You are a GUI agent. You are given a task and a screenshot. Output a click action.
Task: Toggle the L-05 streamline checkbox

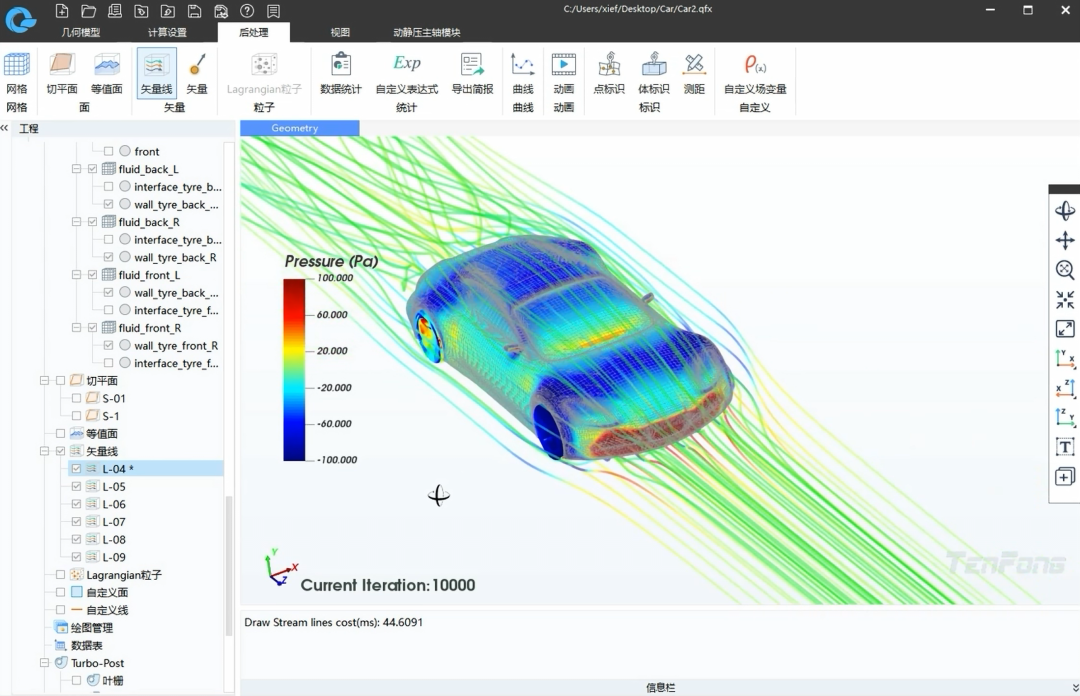(76, 486)
